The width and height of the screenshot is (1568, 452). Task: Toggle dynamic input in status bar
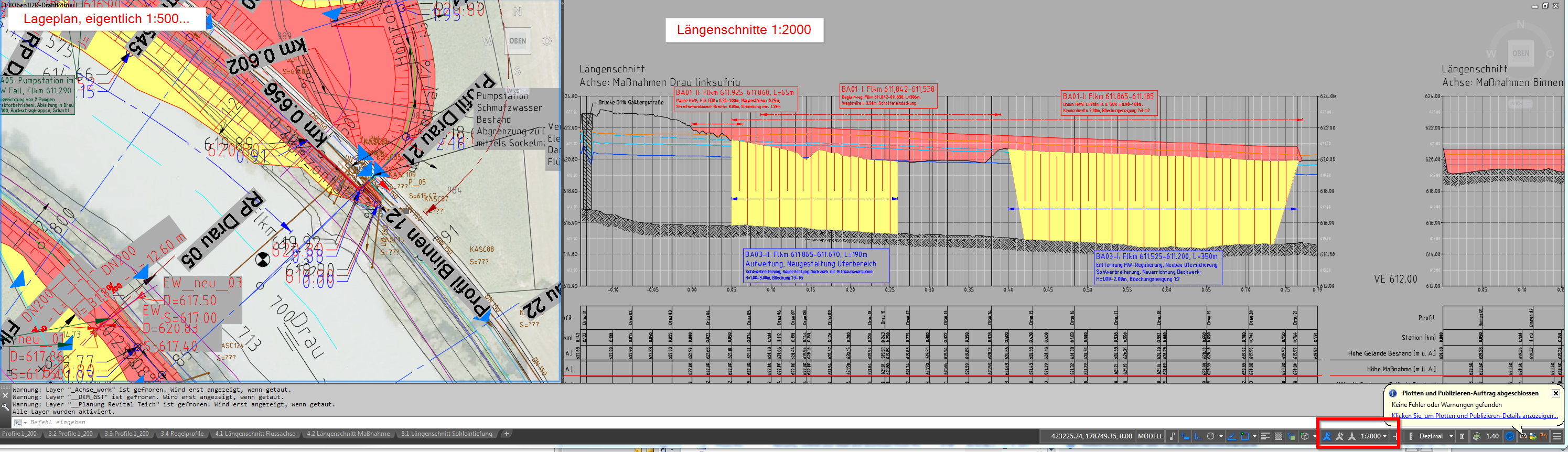1185,436
